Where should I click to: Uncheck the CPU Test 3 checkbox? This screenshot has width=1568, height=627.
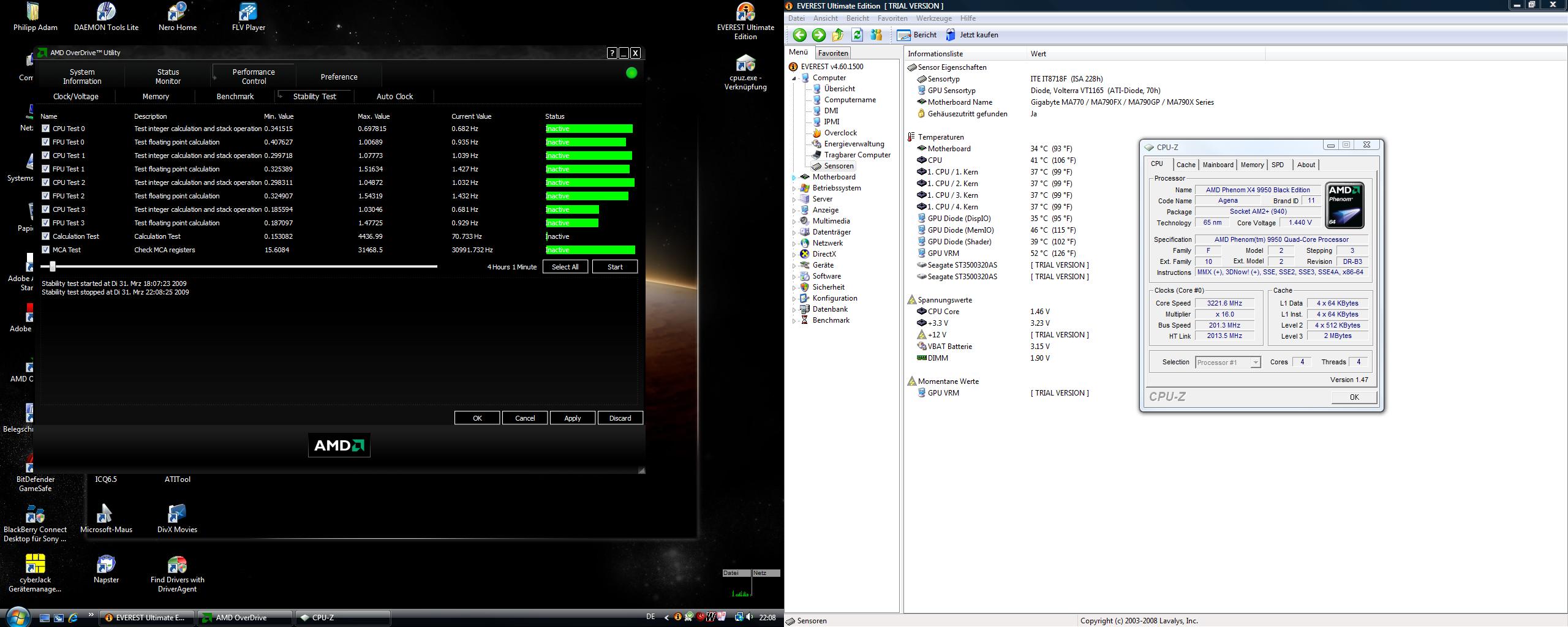[45, 209]
